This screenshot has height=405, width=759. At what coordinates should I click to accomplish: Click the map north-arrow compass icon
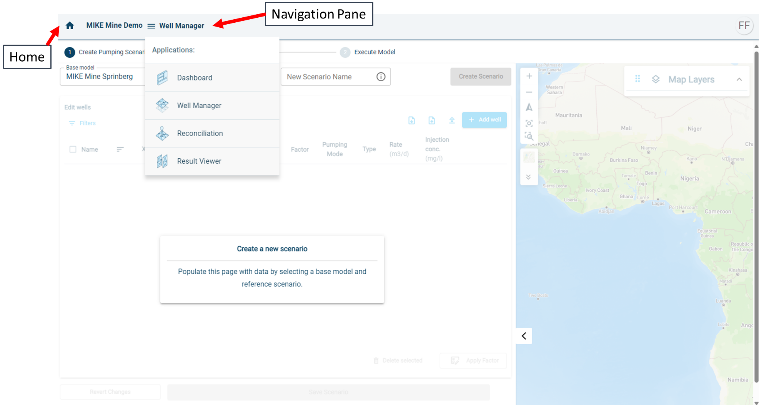pyautogui.click(x=529, y=107)
